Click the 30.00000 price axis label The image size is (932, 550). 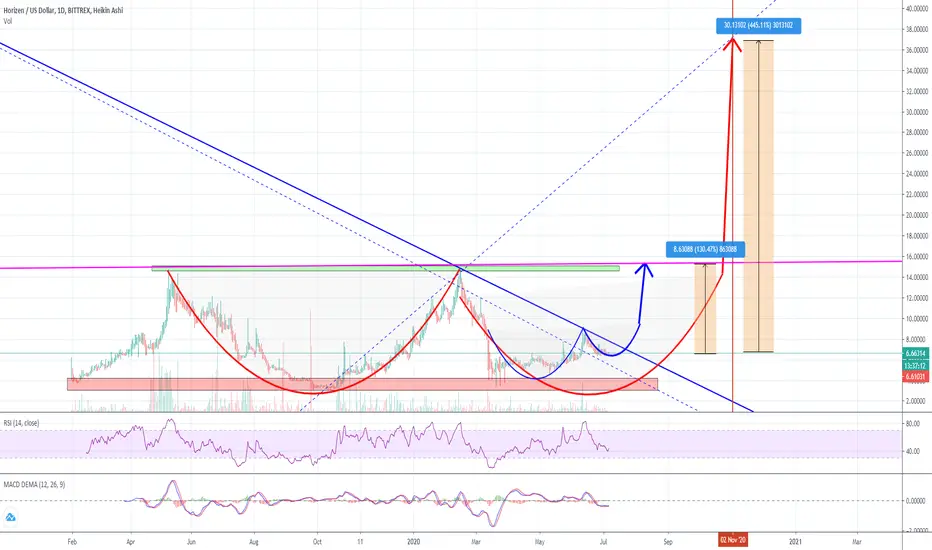point(917,112)
